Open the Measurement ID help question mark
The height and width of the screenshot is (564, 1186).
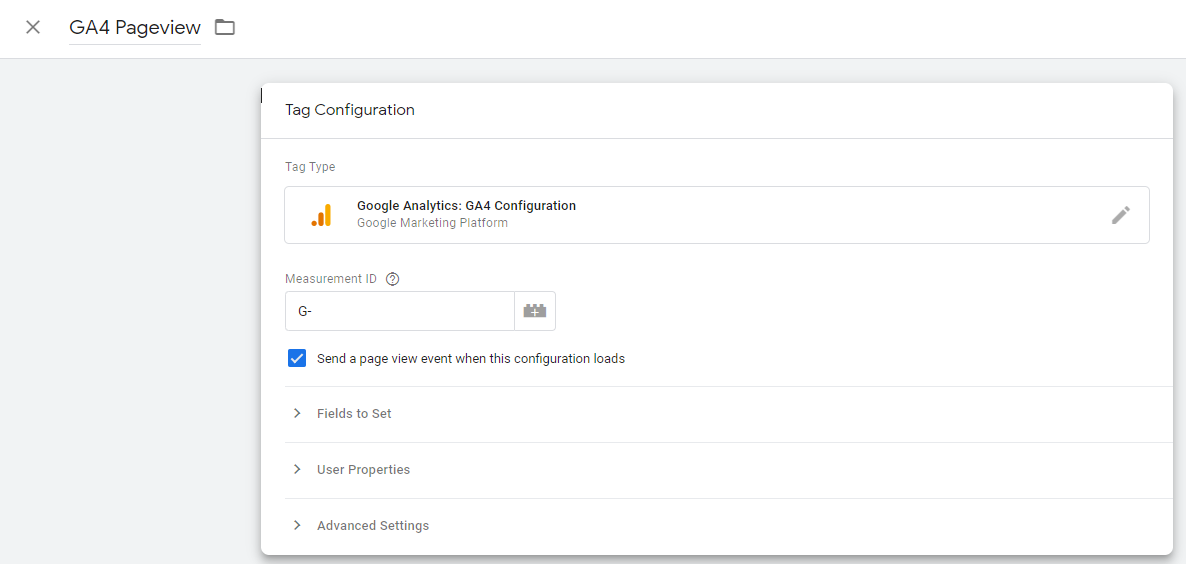point(393,279)
